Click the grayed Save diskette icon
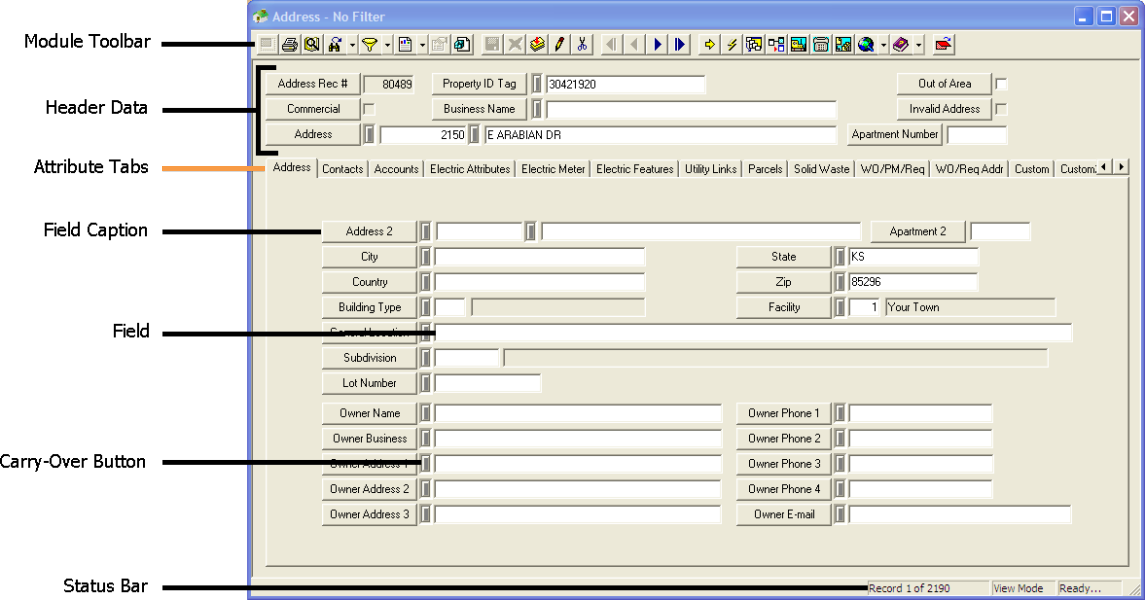Screen dimensions: 1145x600 pos(492,45)
